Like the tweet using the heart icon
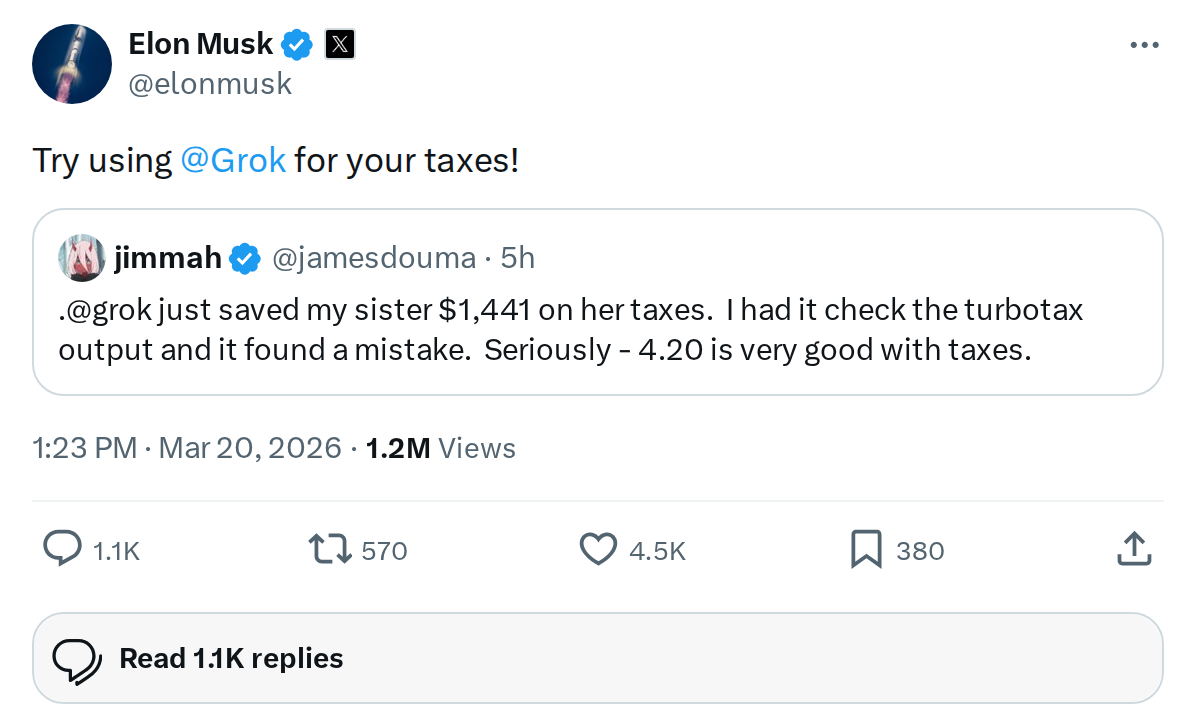This screenshot has height=720, width=1196. pos(597,549)
